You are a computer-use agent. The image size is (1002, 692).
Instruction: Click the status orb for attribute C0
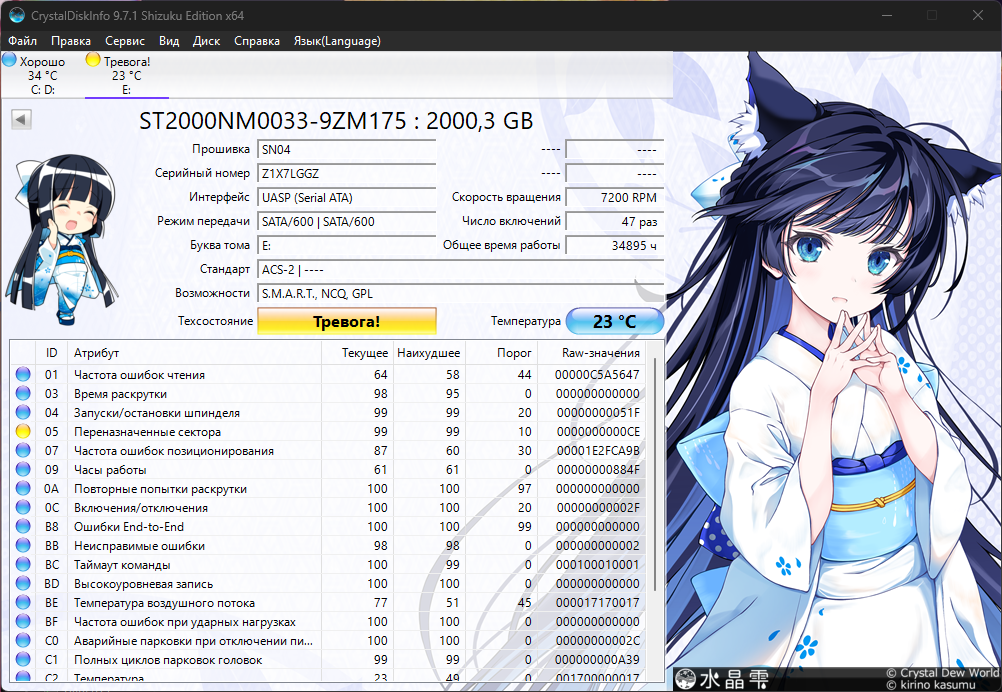(x=23, y=640)
